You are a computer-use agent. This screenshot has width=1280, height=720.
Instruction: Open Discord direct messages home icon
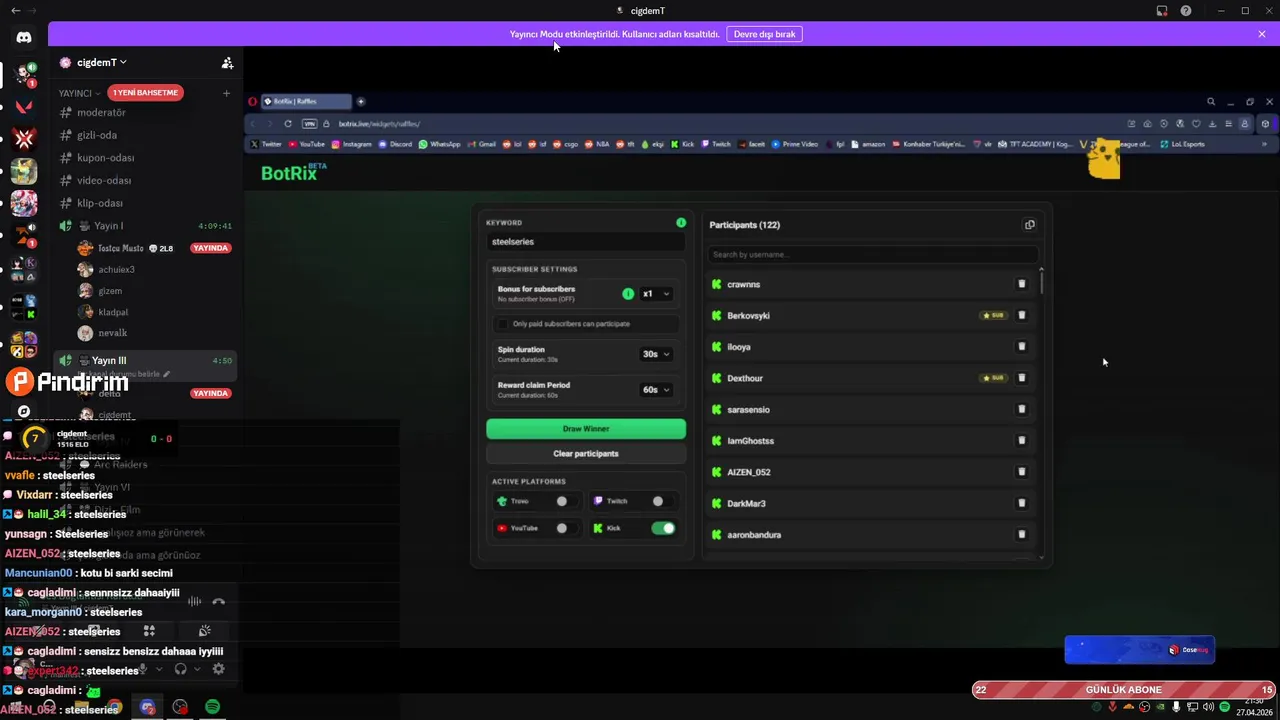click(x=24, y=38)
